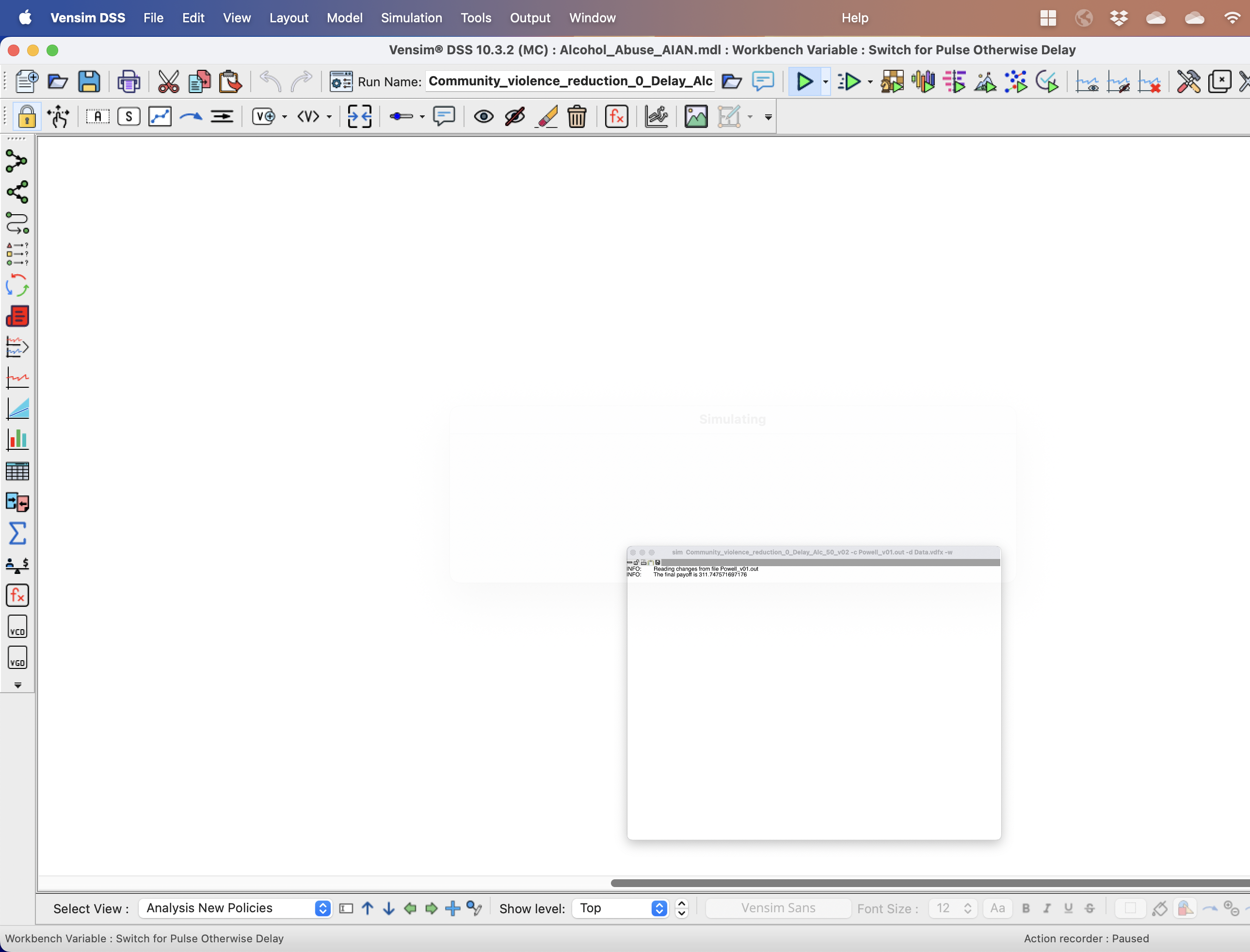
Task: Open the Equation fx tool in sidebar
Action: [17, 595]
